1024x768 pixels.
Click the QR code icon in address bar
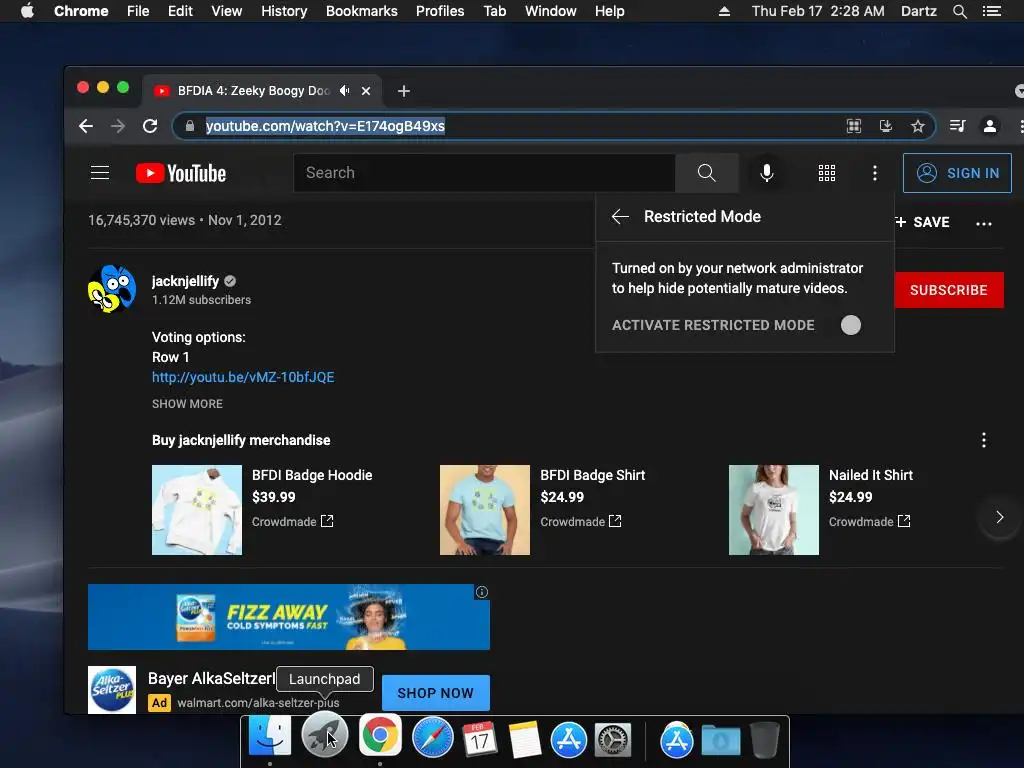point(854,126)
